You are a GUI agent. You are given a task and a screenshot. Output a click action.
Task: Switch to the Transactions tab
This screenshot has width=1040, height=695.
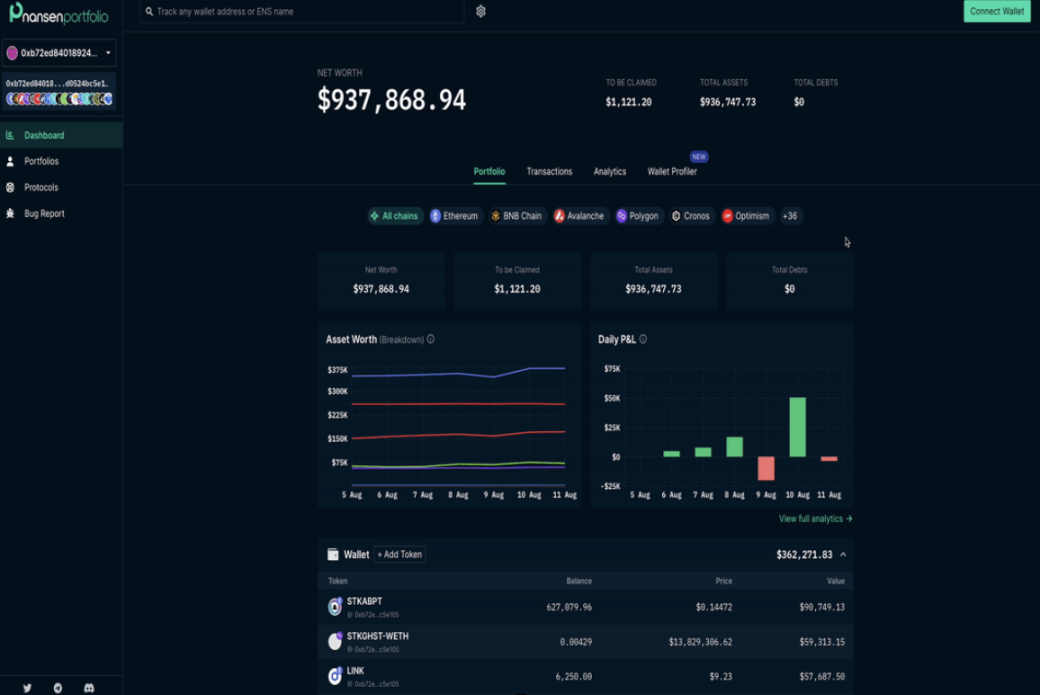(549, 171)
